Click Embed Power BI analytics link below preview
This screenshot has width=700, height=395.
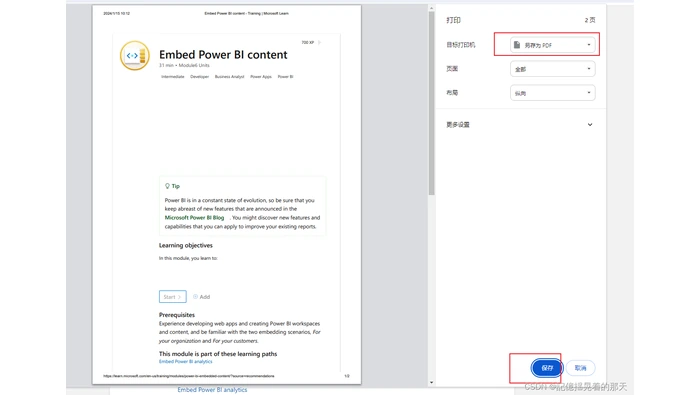coord(212,390)
